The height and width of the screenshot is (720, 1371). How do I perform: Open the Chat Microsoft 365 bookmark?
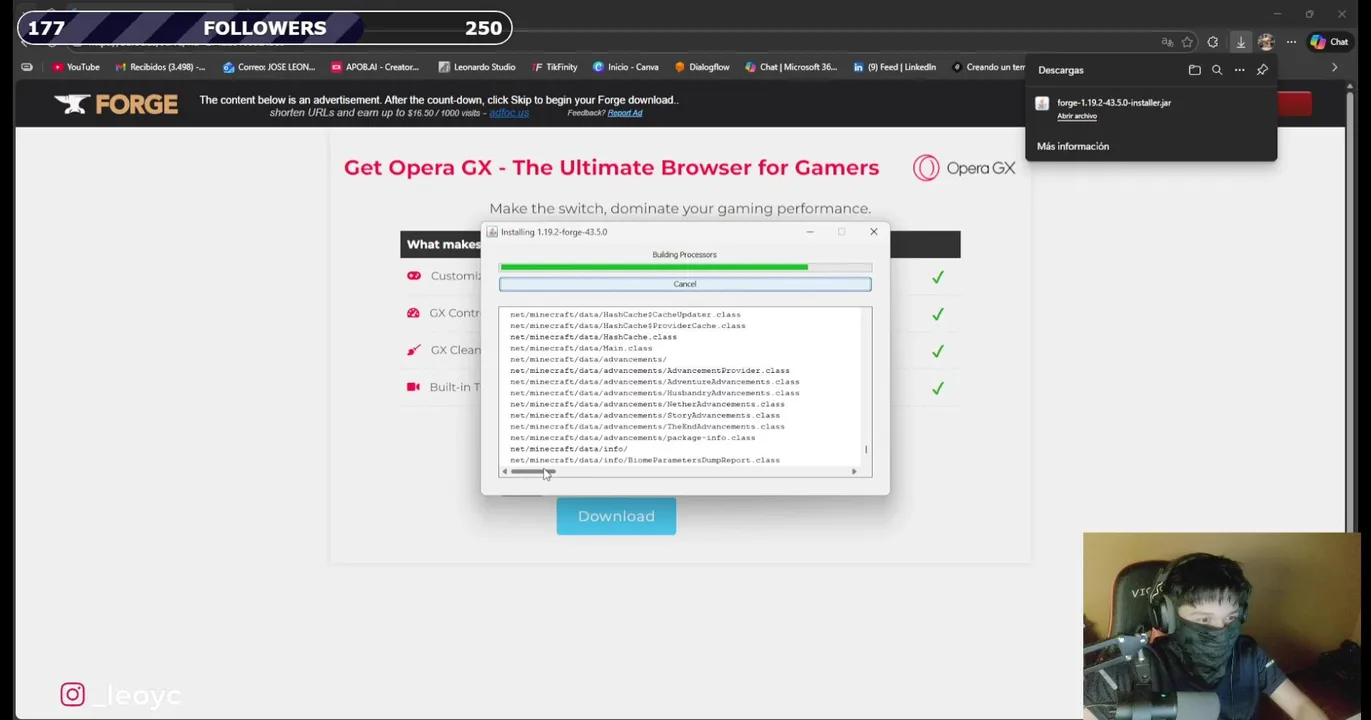click(x=791, y=67)
